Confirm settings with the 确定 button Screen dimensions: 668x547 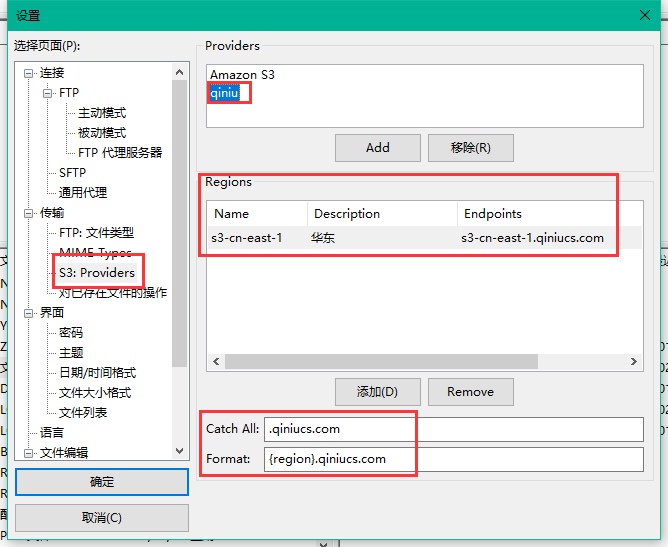tap(102, 482)
